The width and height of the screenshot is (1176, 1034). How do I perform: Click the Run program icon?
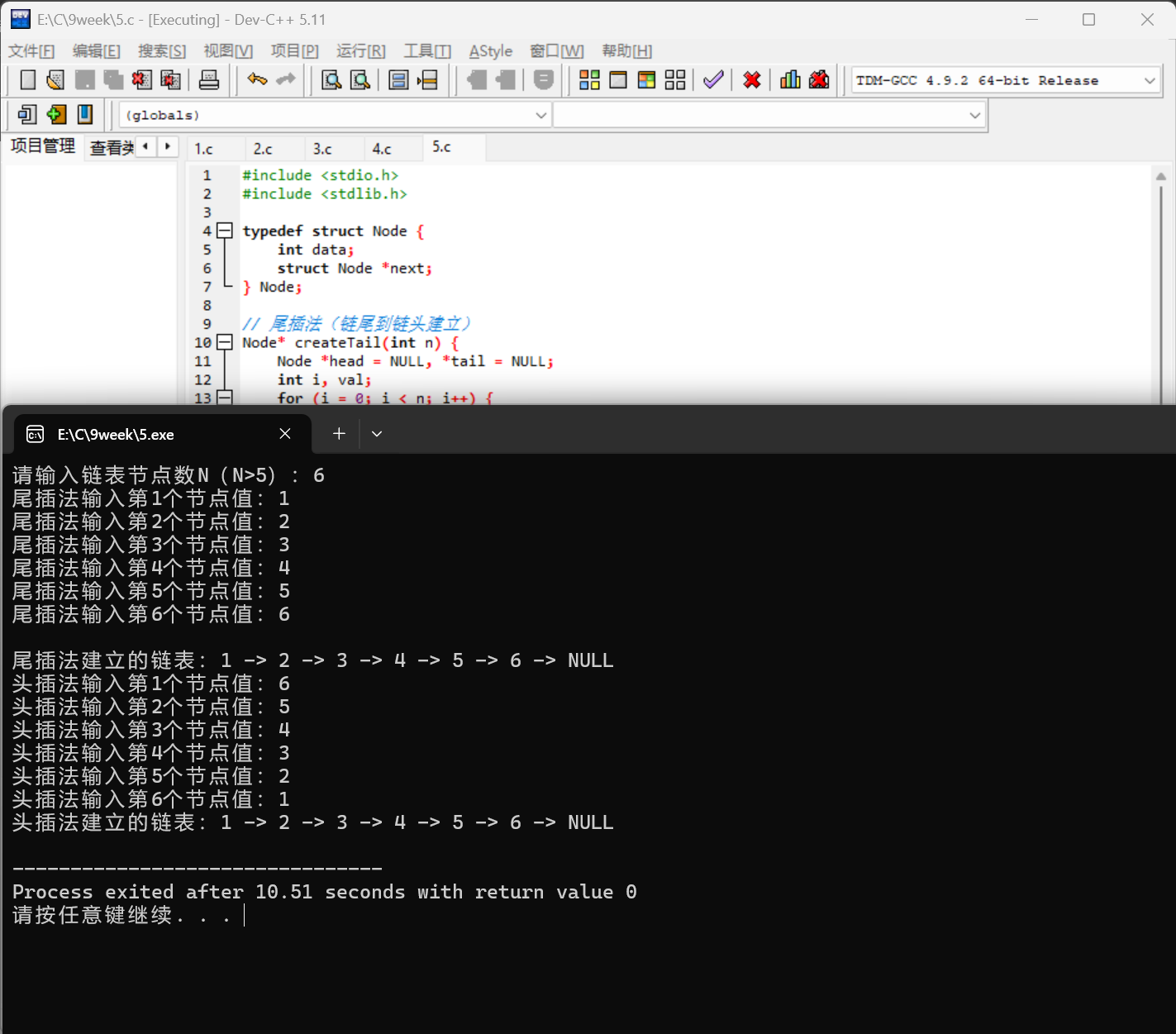(618, 80)
